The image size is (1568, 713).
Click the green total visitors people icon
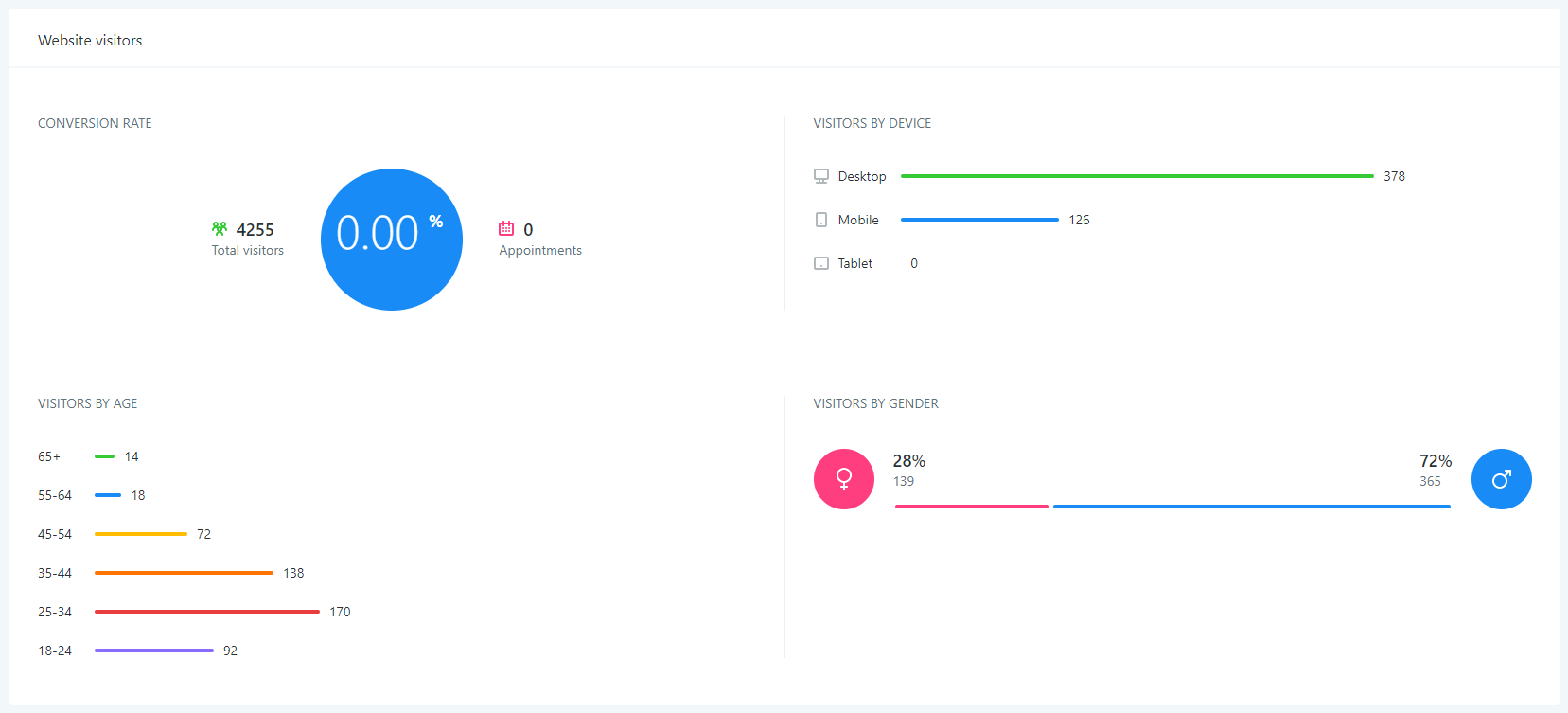click(x=220, y=228)
